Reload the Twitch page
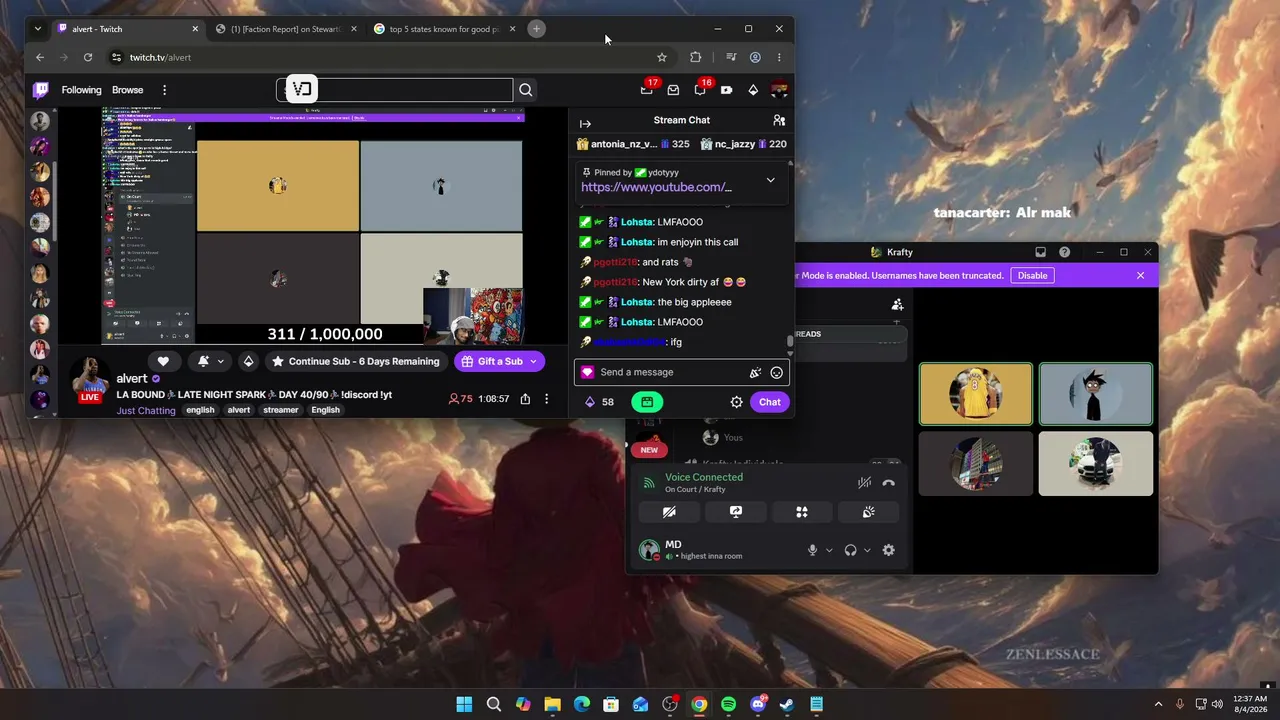The height and width of the screenshot is (720, 1280). click(88, 57)
